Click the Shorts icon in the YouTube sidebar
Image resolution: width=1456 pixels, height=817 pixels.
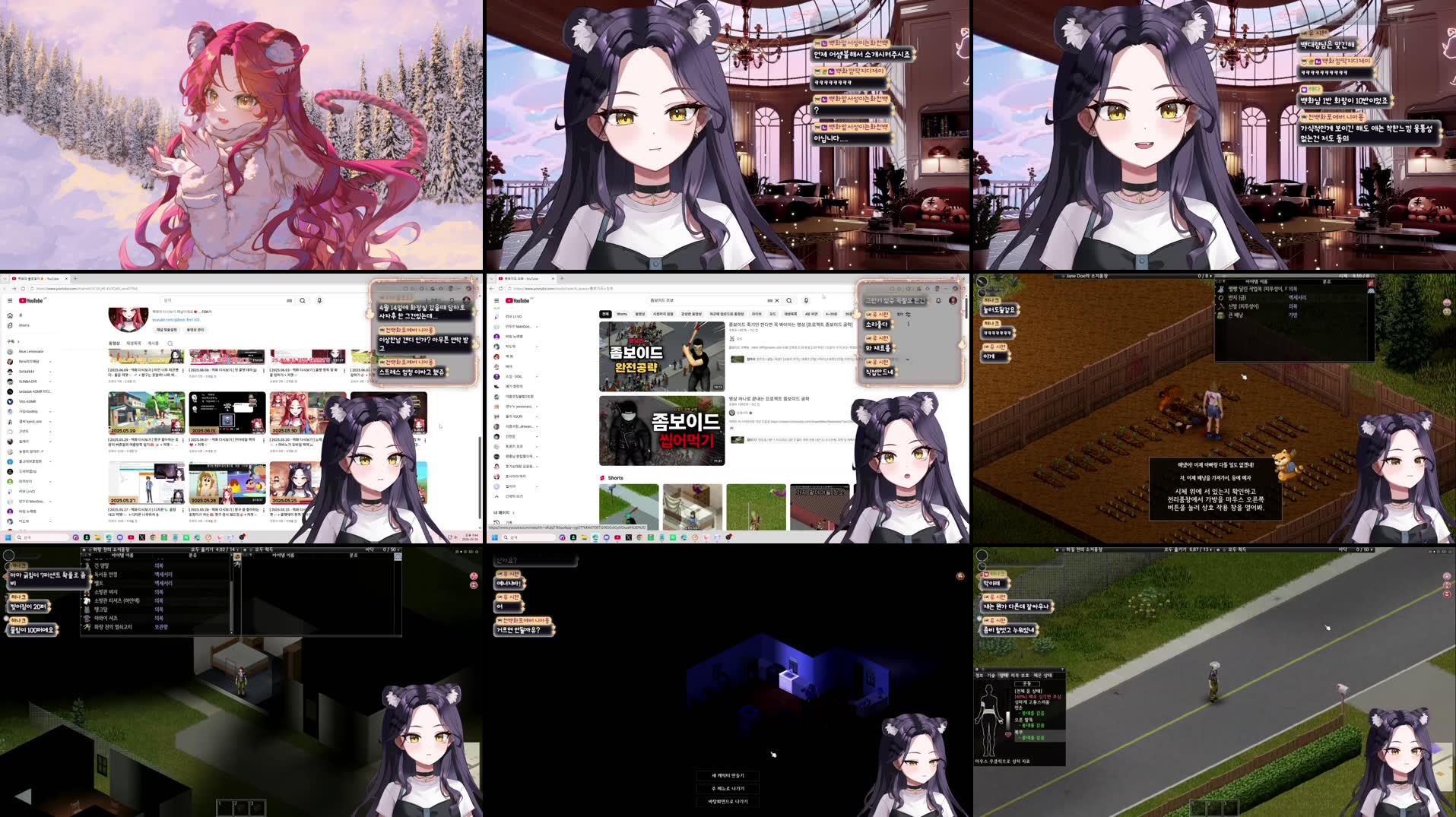pos(9,325)
